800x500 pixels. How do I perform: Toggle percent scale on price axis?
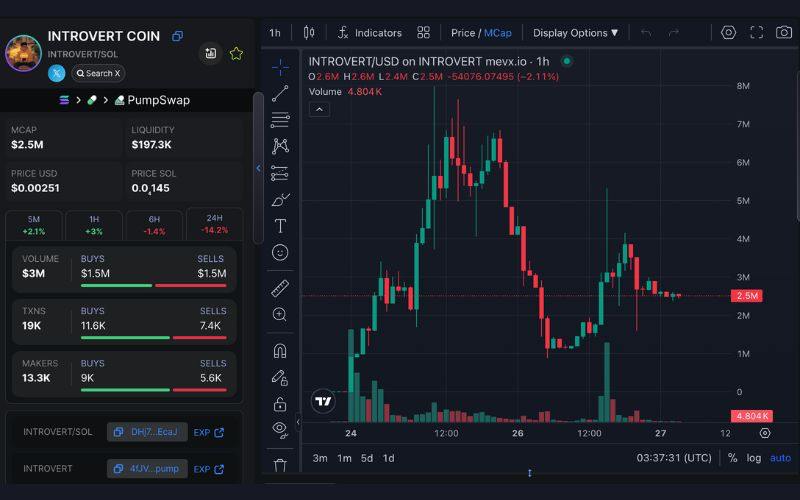(x=733, y=458)
